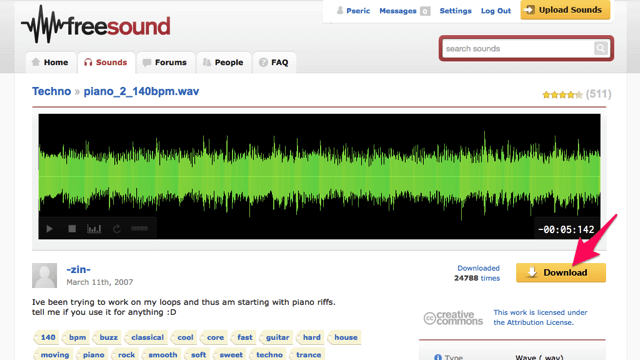
Task: Select the piano tag
Action: [x=92, y=354]
